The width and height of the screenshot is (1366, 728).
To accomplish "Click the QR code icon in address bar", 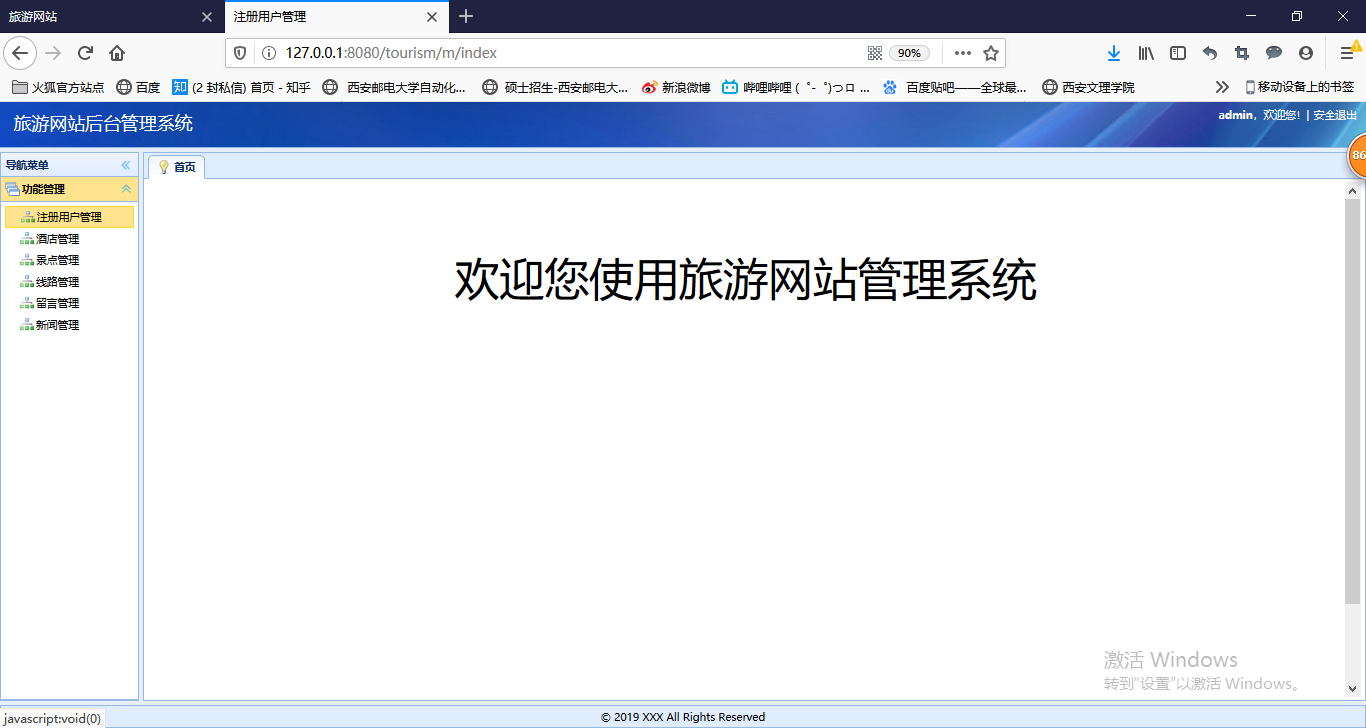I will click(875, 53).
